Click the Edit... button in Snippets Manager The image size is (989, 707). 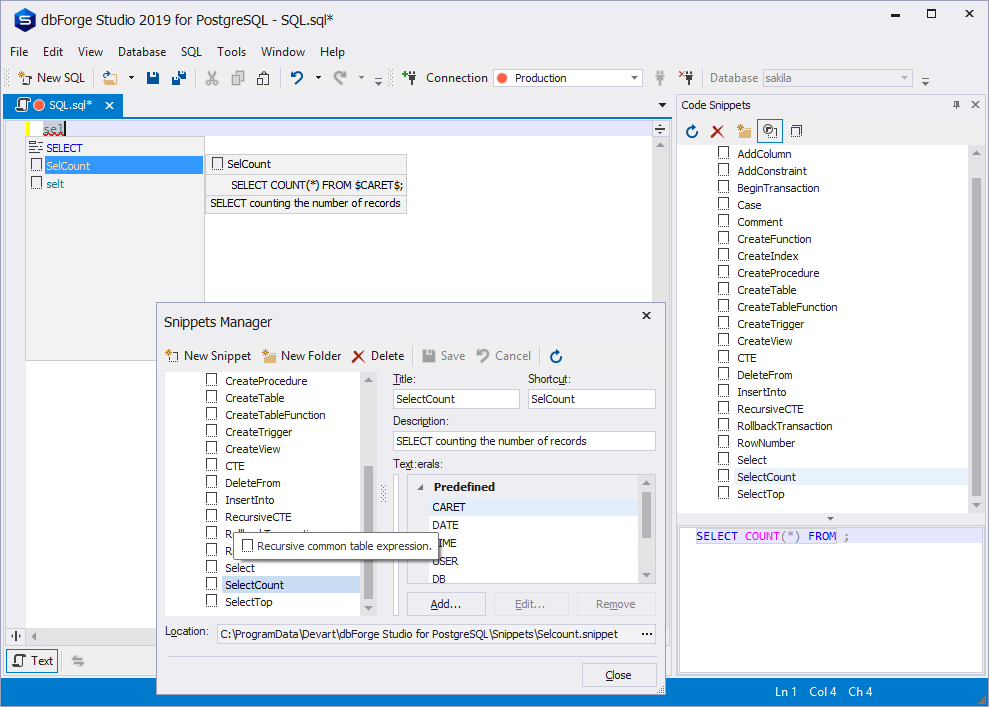tap(530, 604)
